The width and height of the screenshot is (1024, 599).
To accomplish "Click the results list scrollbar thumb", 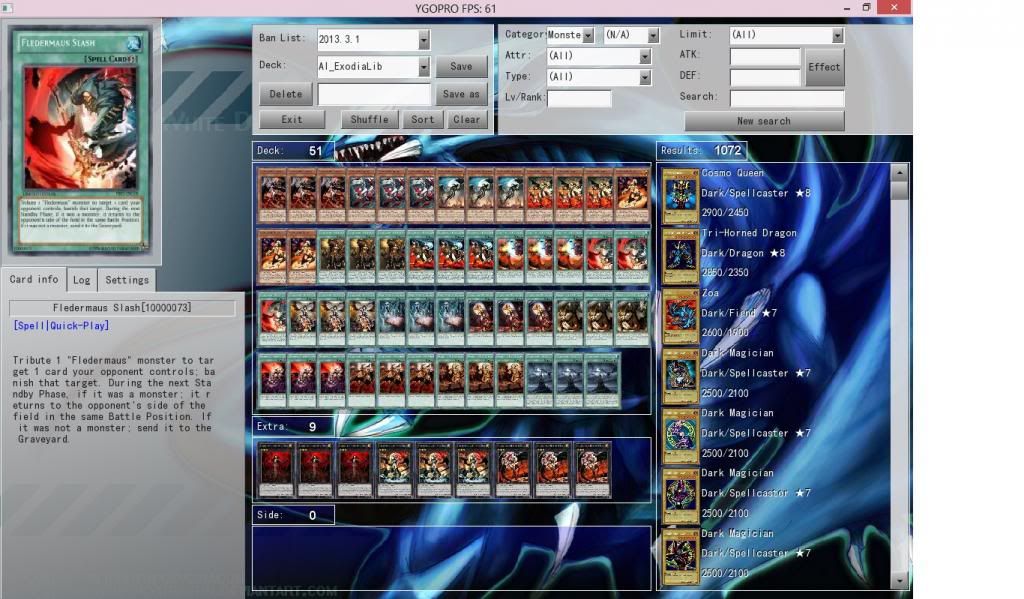I will pyautogui.click(x=899, y=191).
